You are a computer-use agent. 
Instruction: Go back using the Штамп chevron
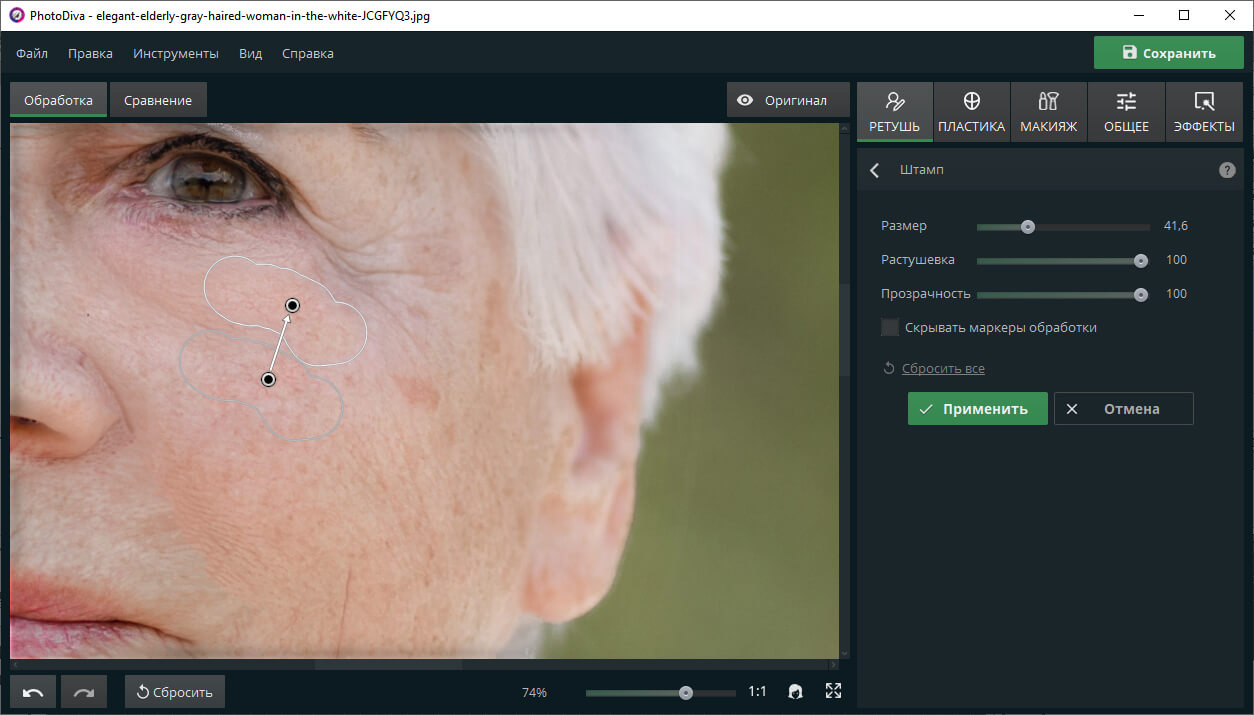[875, 170]
